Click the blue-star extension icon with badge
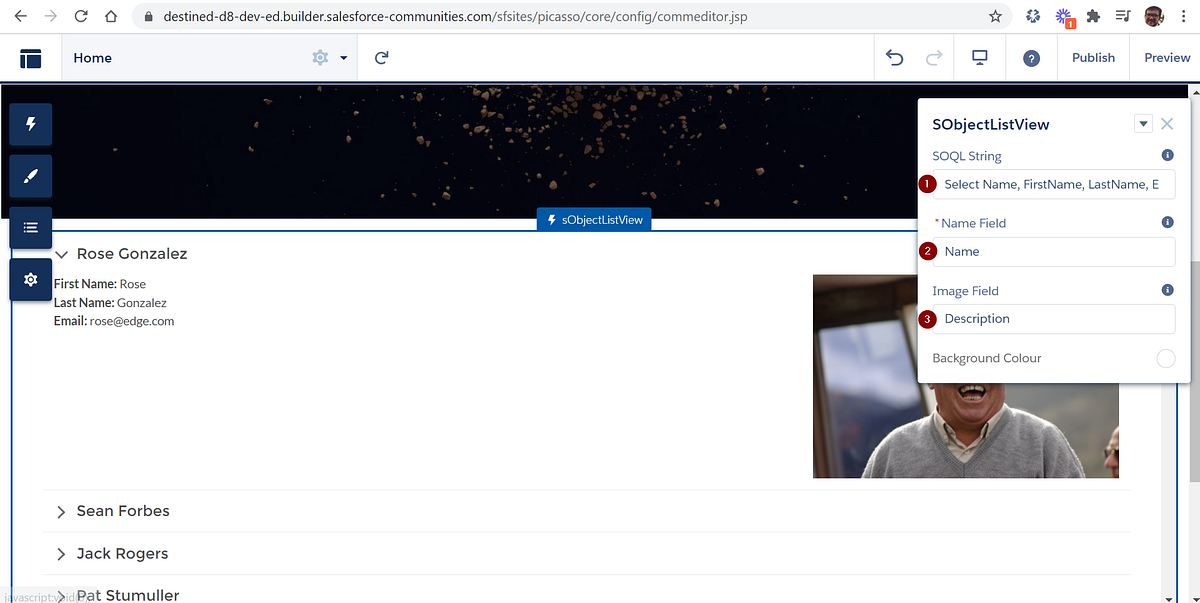Viewport: 1200px width, 603px height. pos(1064,17)
